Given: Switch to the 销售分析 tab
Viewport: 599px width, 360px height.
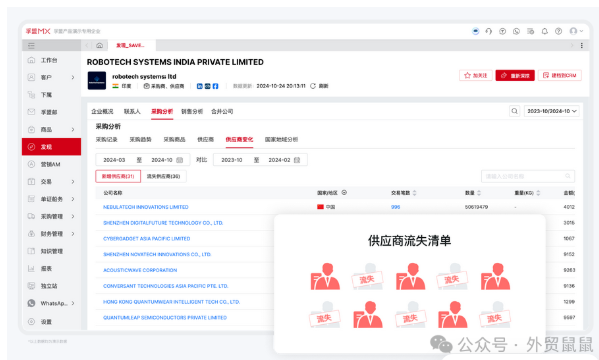Looking at the screenshot, I should [192, 112].
